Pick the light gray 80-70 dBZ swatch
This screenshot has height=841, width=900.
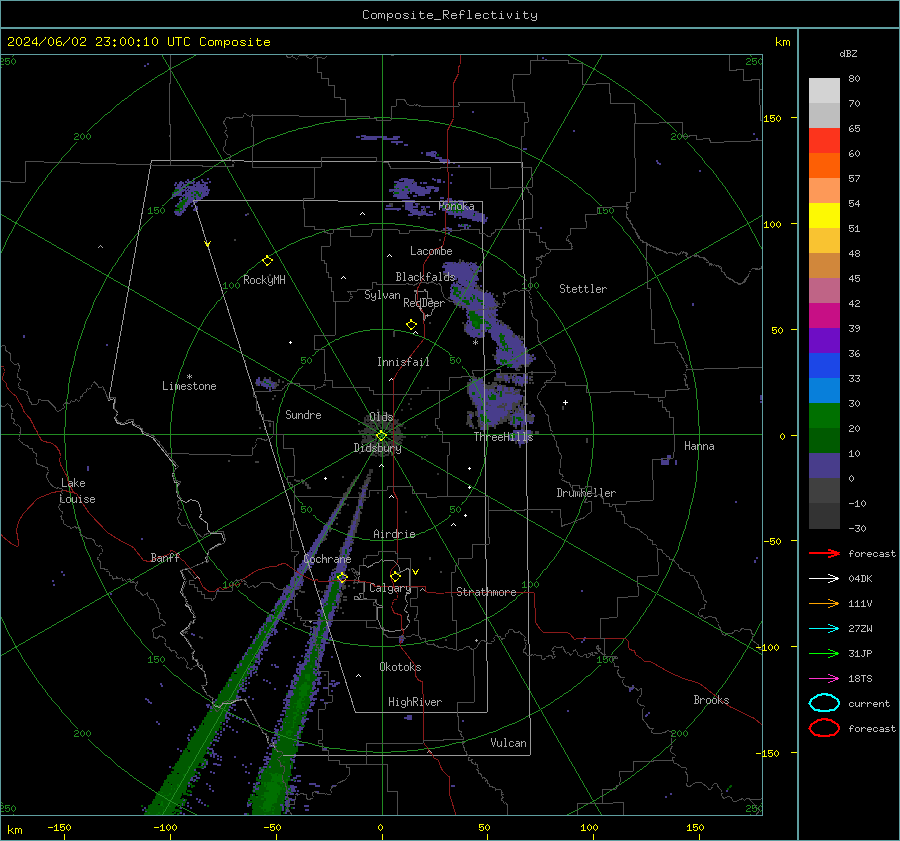tap(824, 91)
